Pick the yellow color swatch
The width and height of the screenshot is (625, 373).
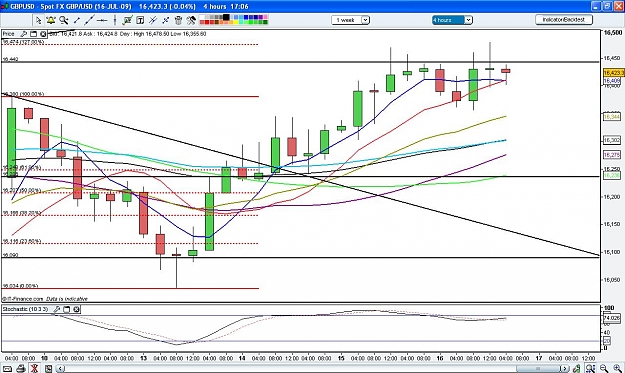236,22
